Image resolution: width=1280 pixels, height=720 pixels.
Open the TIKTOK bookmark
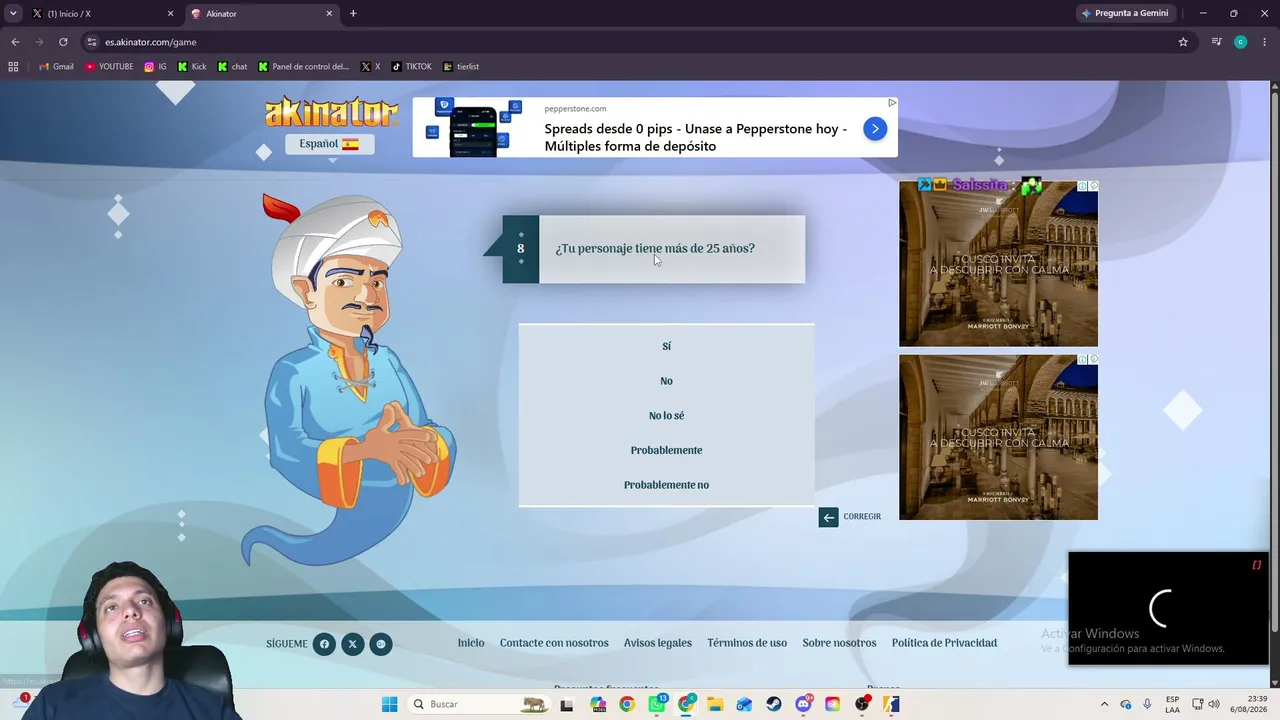(x=412, y=67)
